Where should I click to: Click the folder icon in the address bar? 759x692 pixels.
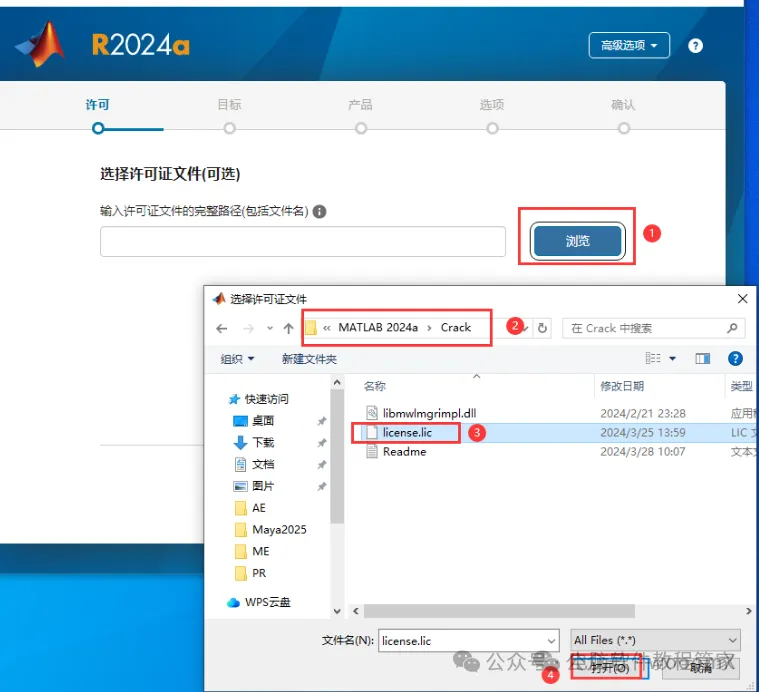[311, 328]
